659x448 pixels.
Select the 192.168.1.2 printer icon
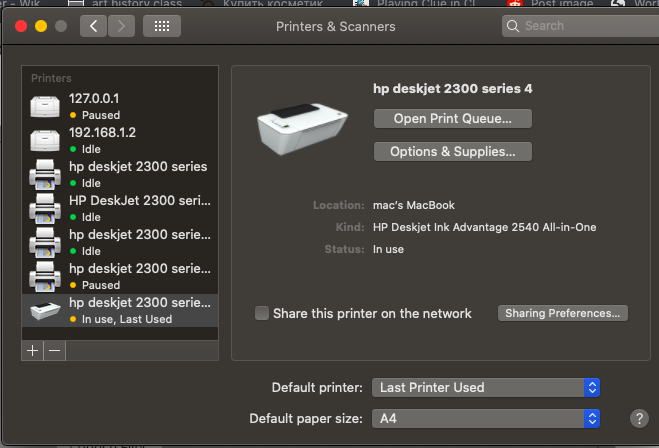click(x=45, y=140)
